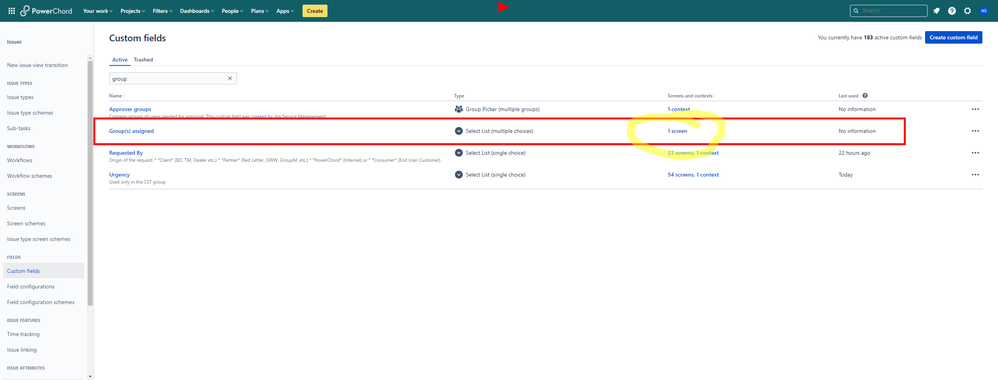Expand the Your work dropdown
998x380 pixels.
(98, 11)
